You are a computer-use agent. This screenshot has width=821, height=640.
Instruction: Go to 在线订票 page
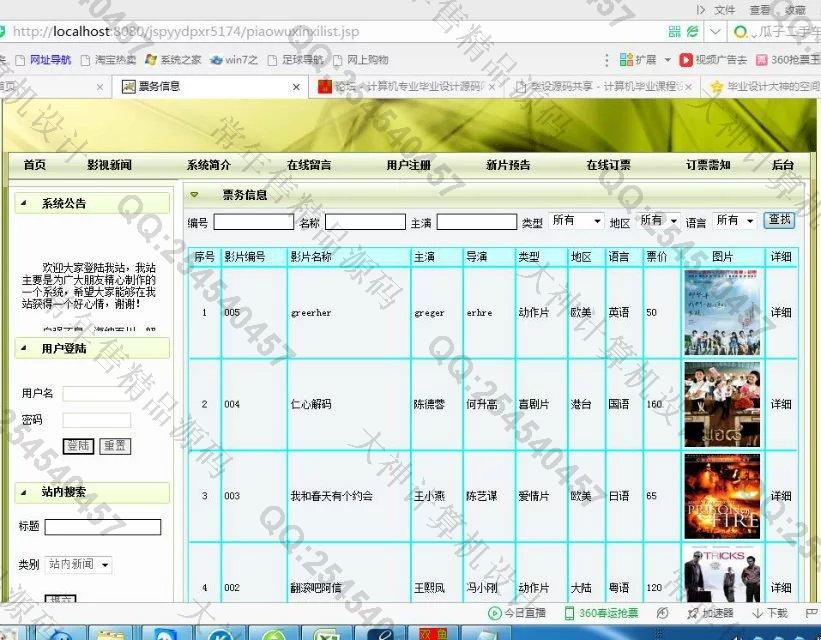point(608,165)
